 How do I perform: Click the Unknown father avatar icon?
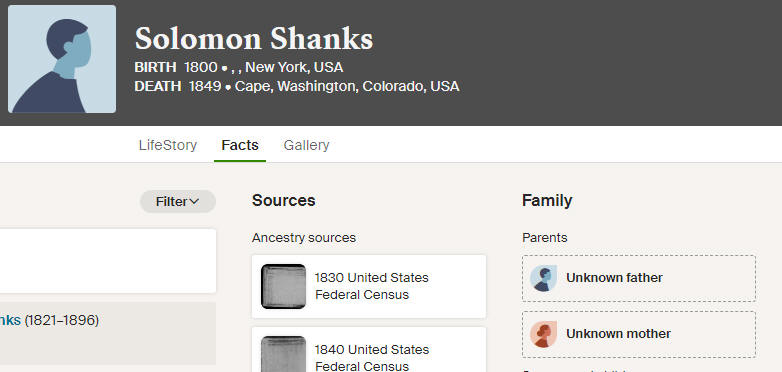pyautogui.click(x=543, y=278)
